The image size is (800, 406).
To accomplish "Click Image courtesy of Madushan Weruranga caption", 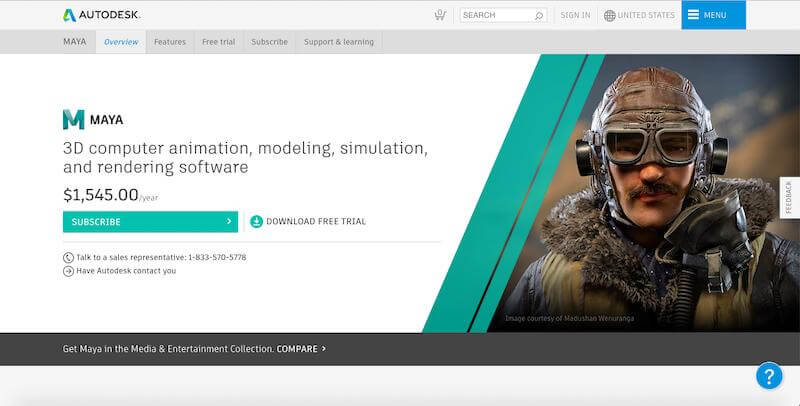I will [x=569, y=318].
